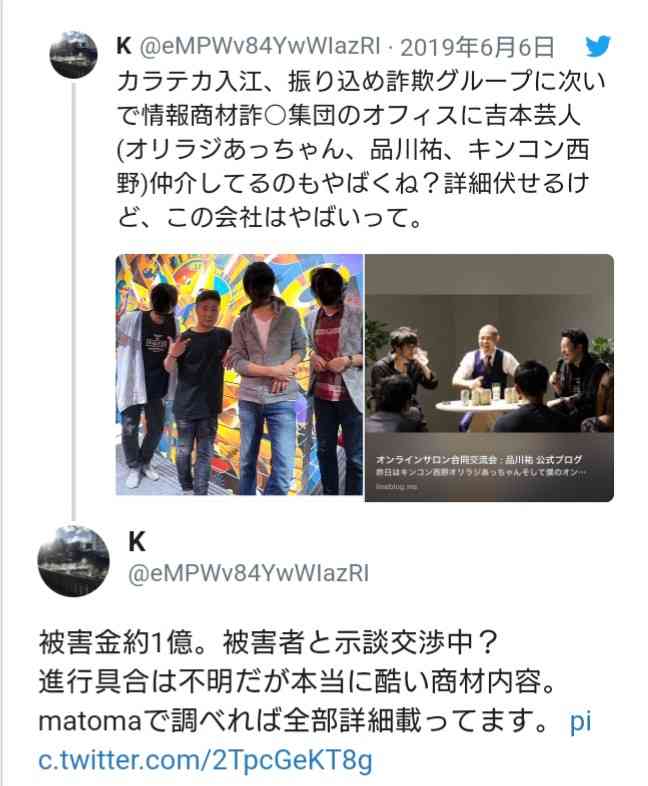
Task: Open the @eMPWv84YwWIazRI handle in top tweet
Action: point(260,46)
